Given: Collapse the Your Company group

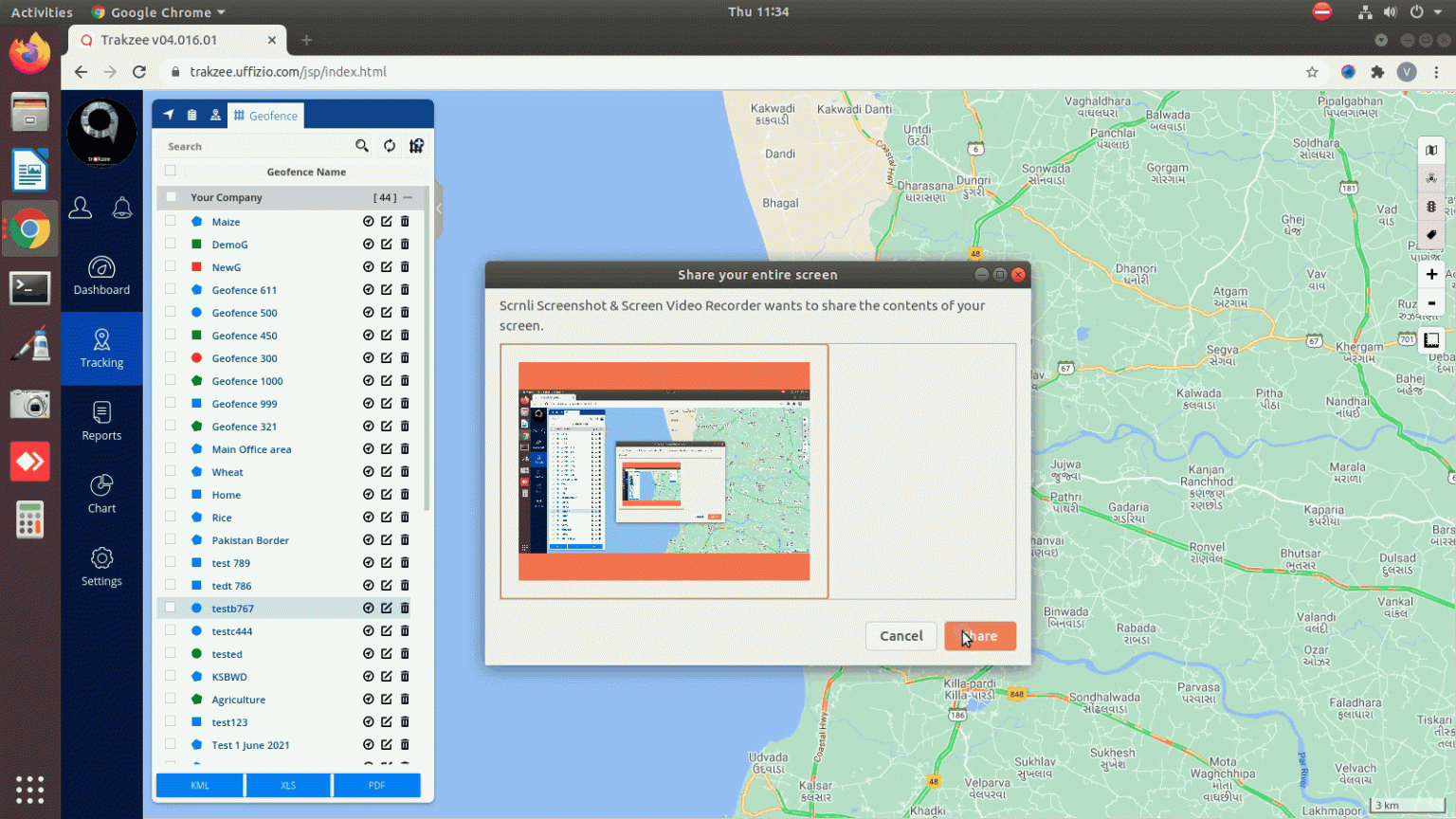Looking at the screenshot, I should (409, 197).
